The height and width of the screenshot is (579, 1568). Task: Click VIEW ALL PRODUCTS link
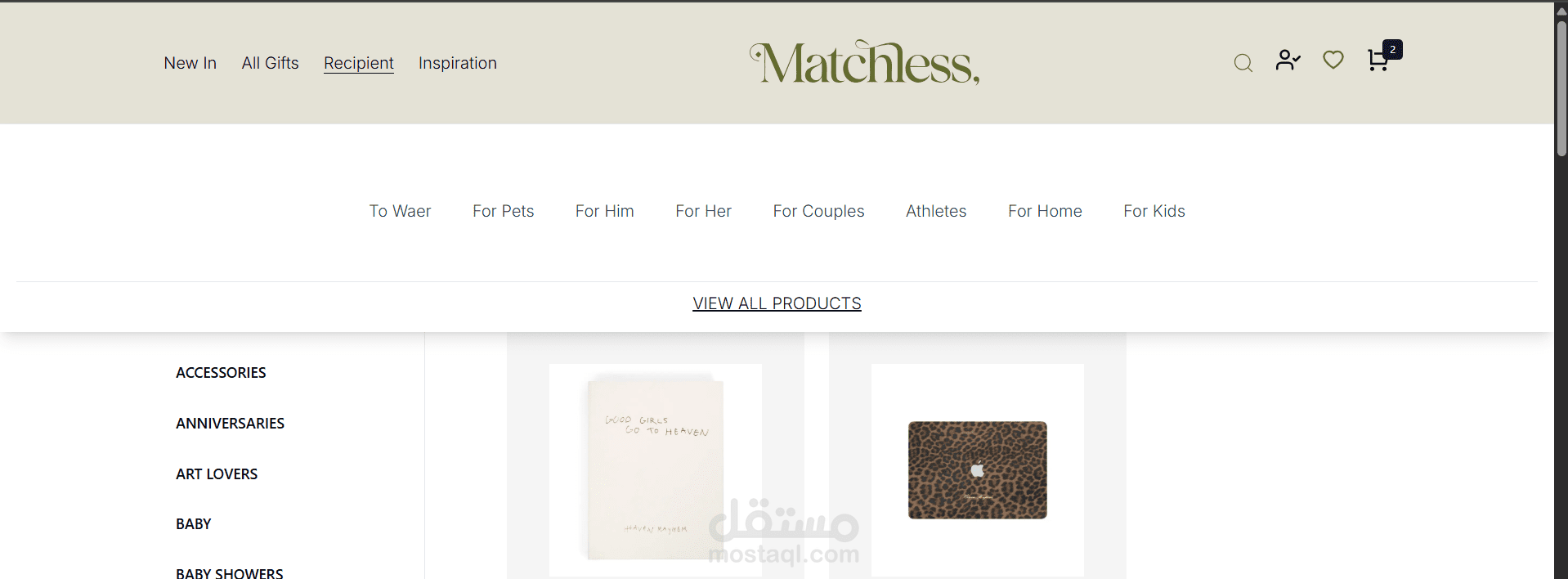pyautogui.click(x=777, y=303)
